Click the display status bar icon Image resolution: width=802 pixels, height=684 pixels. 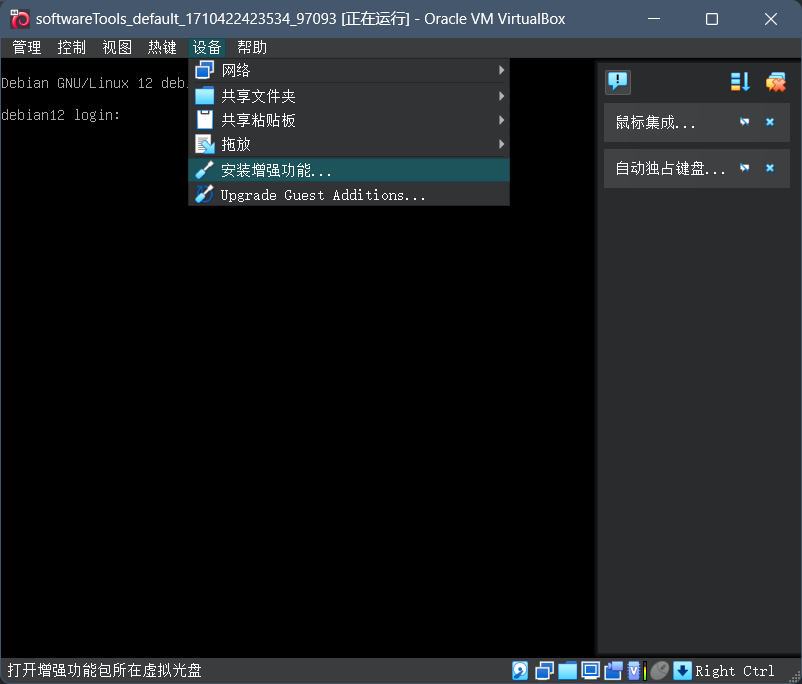point(590,671)
